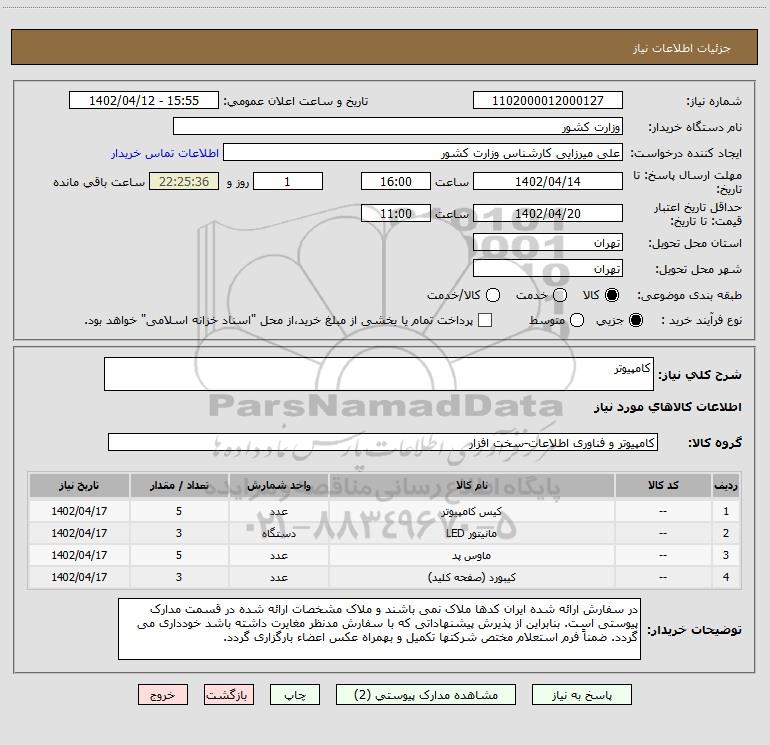The image size is (770, 745).
Task: Click the ردیف column header
Action: click(726, 486)
